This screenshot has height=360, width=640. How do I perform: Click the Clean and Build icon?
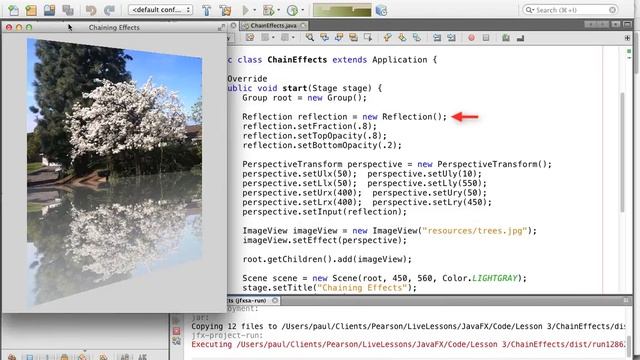[225, 10]
